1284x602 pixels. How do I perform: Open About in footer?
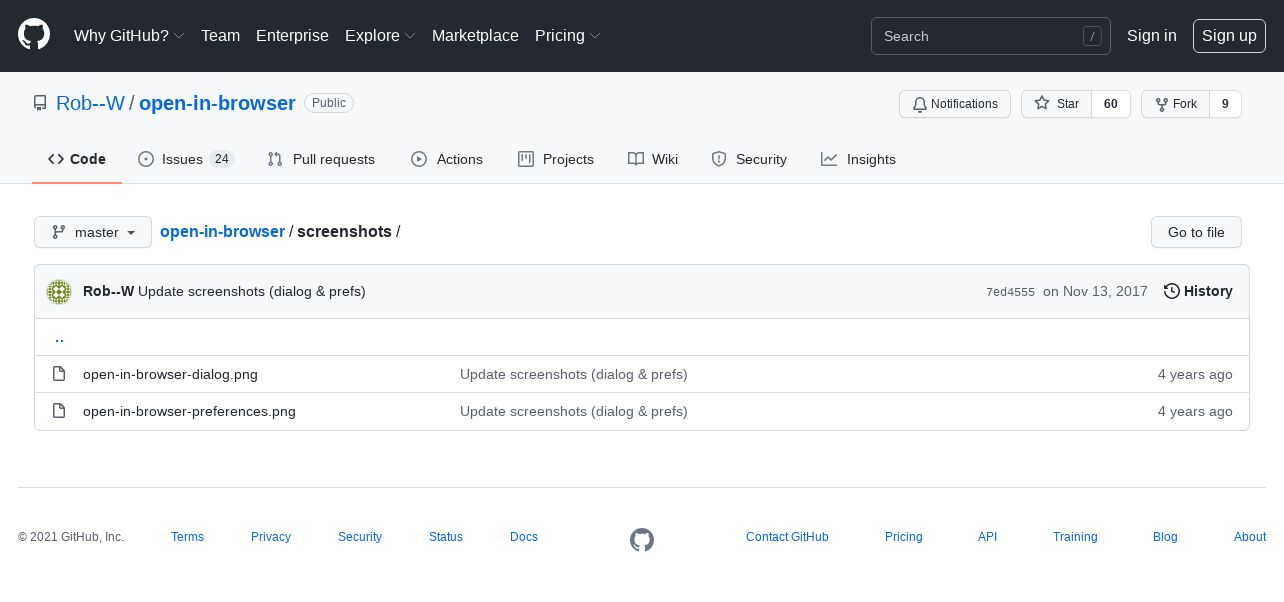coord(1250,537)
